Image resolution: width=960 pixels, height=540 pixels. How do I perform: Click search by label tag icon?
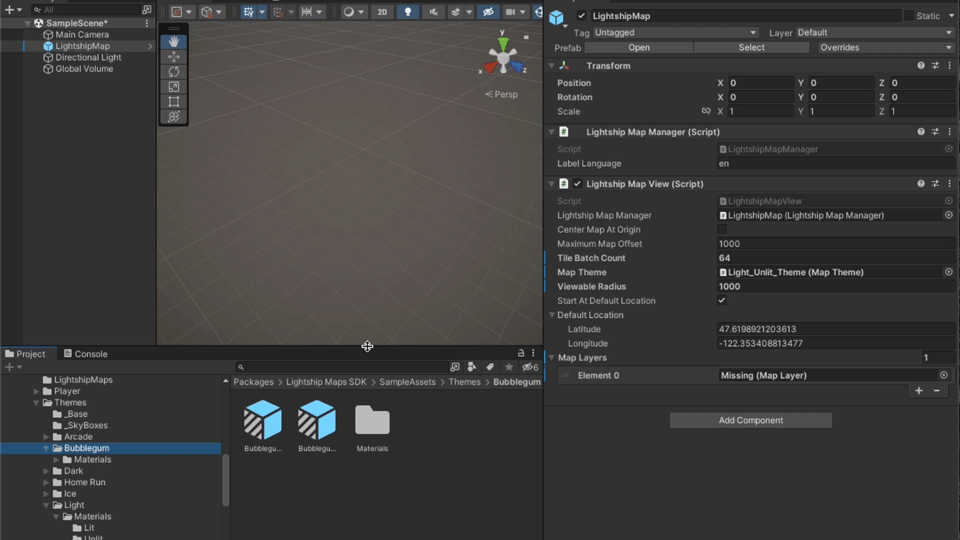(490, 367)
